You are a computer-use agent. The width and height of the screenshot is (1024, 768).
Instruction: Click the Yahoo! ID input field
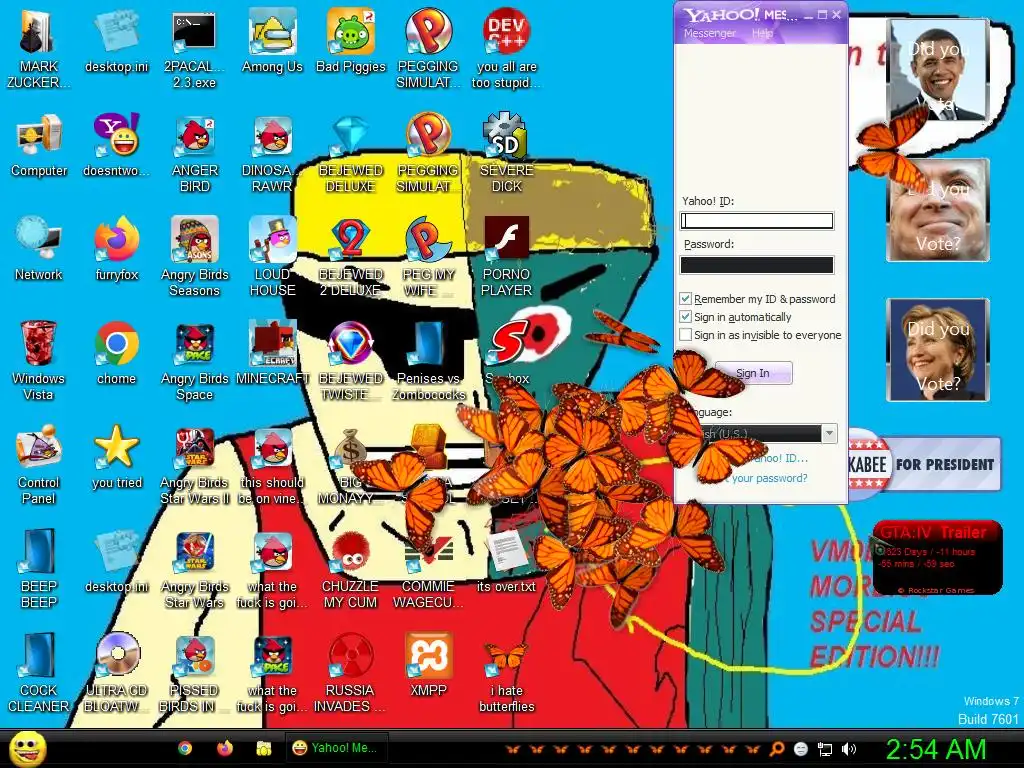757,221
